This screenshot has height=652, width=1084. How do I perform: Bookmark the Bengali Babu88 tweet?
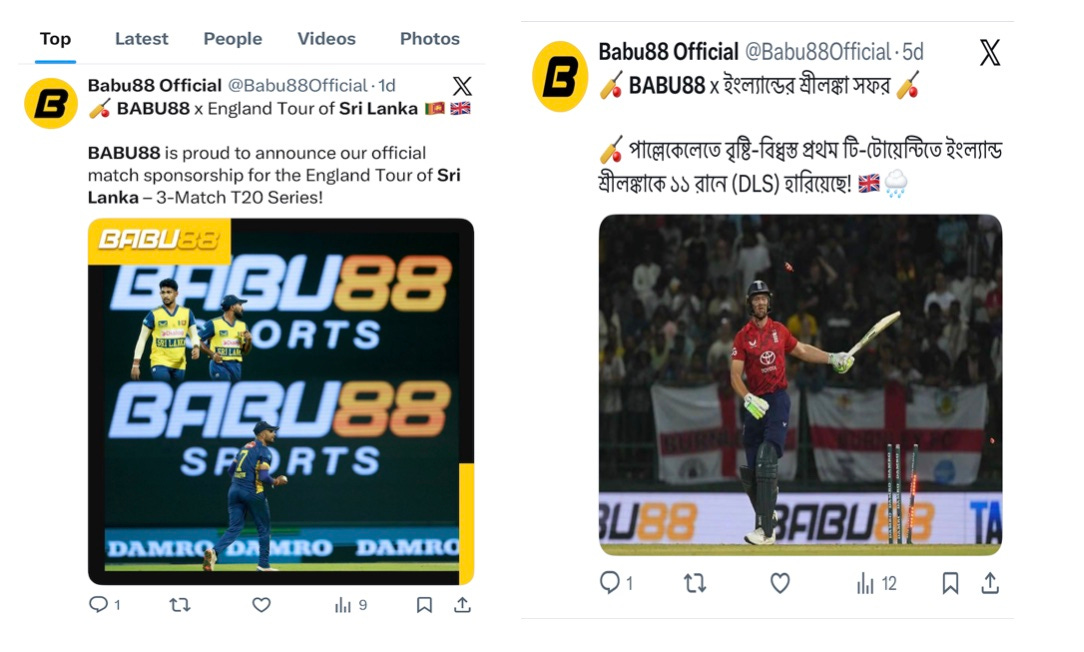pyautogui.click(x=951, y=584)
